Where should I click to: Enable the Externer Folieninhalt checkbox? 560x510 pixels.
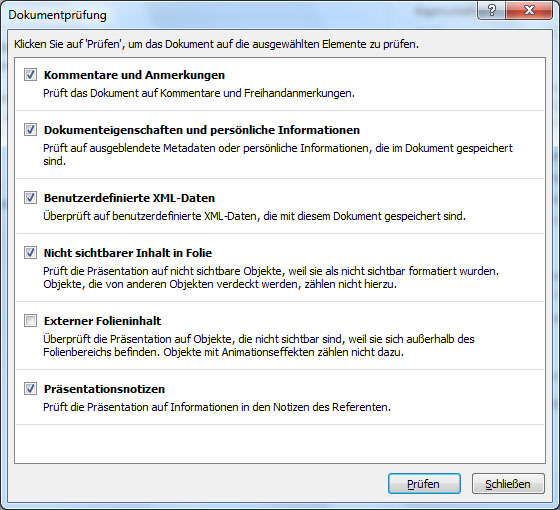click(x=30, y=320)
